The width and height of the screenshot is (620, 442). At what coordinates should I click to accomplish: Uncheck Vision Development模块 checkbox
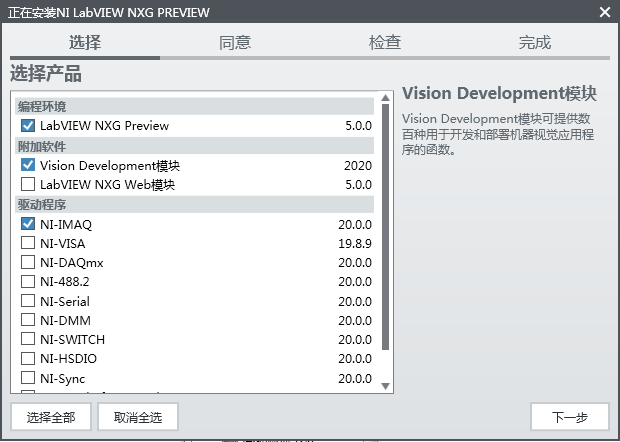click(x=28, y=165)
